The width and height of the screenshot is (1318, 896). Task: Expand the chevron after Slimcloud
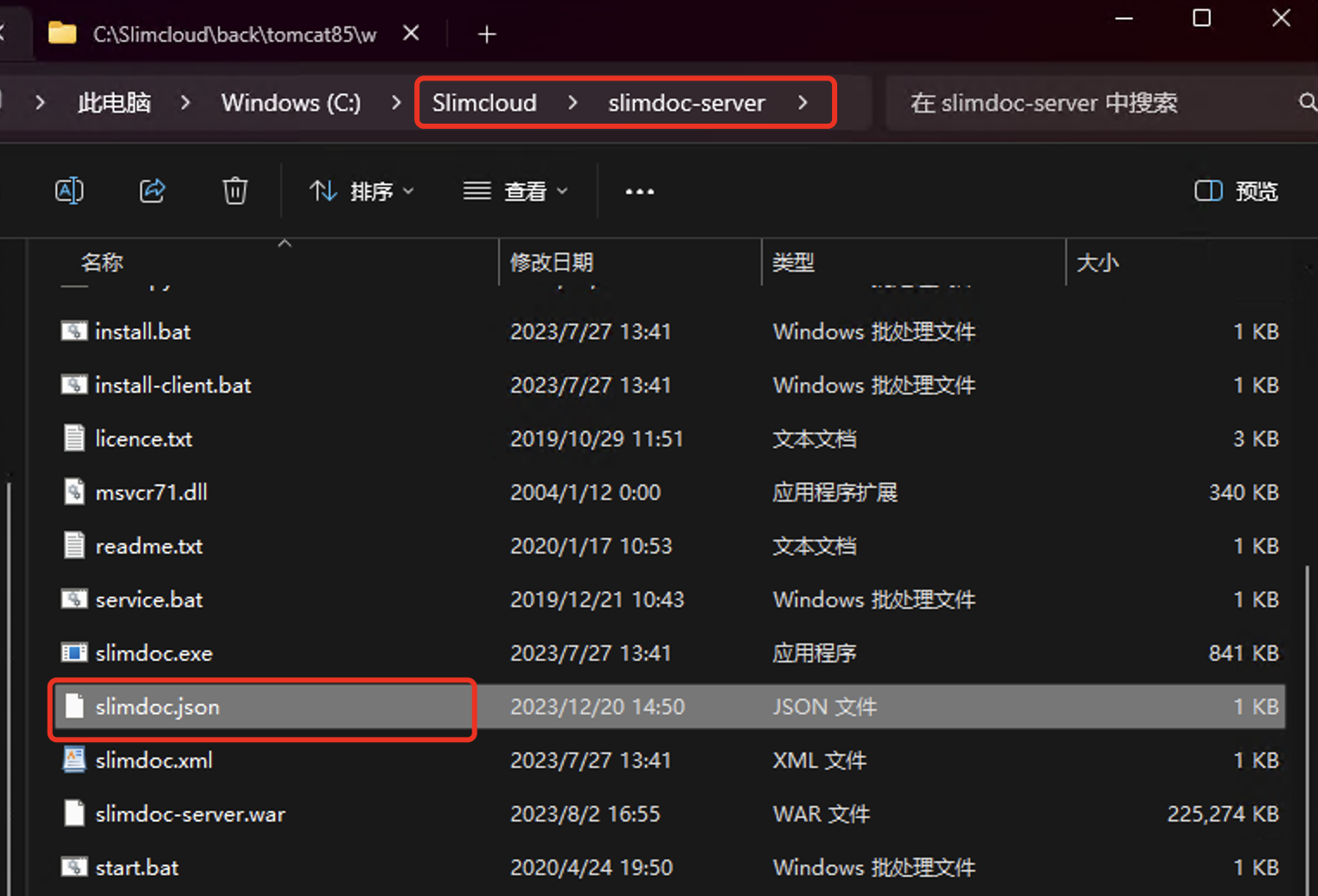point(573,103)
